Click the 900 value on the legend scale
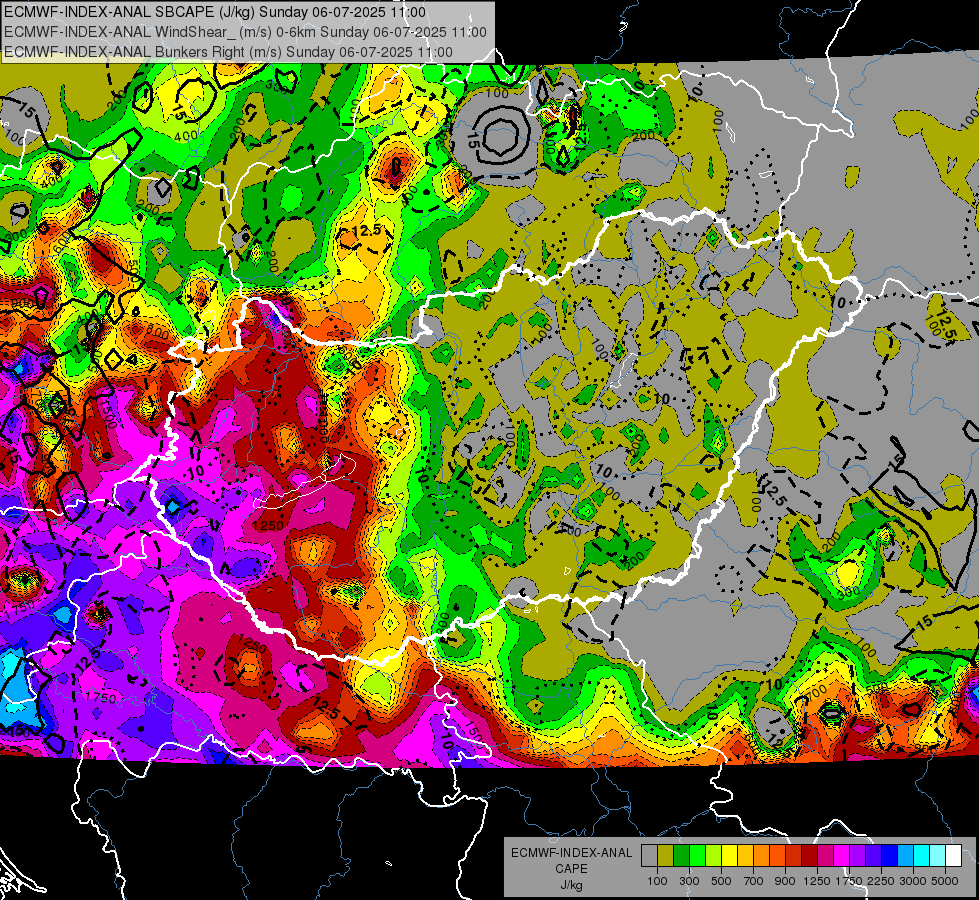 pos(785,881)
